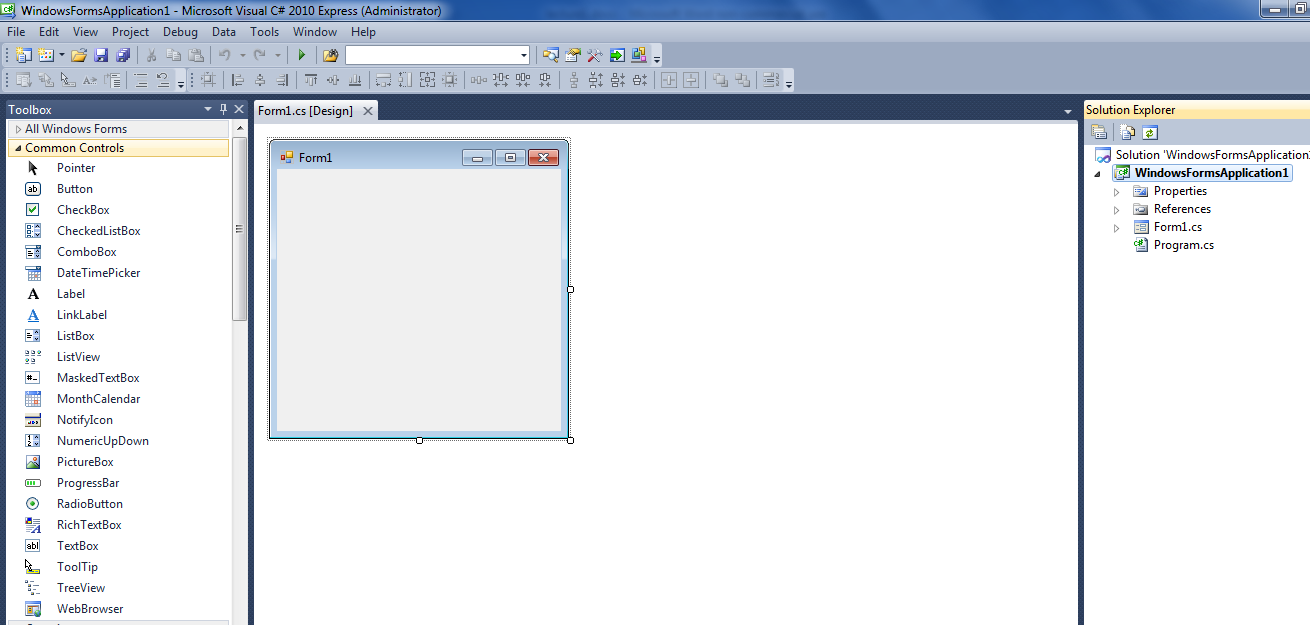The width and height of the screenshot is (1310, 625).
Task: Expand the Properties node in Solution Explorer
Action: click(x=1117, y=191)
